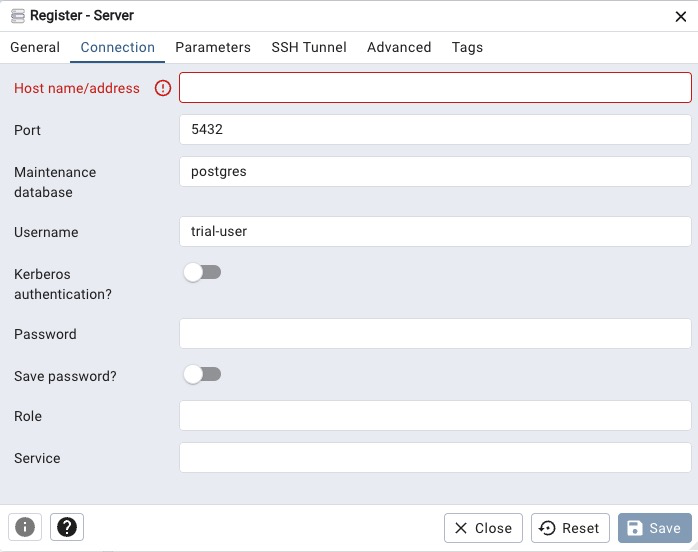Viewport: 698px width, 552px height.
Task: Click the info icon button
Action: (25, 527)
